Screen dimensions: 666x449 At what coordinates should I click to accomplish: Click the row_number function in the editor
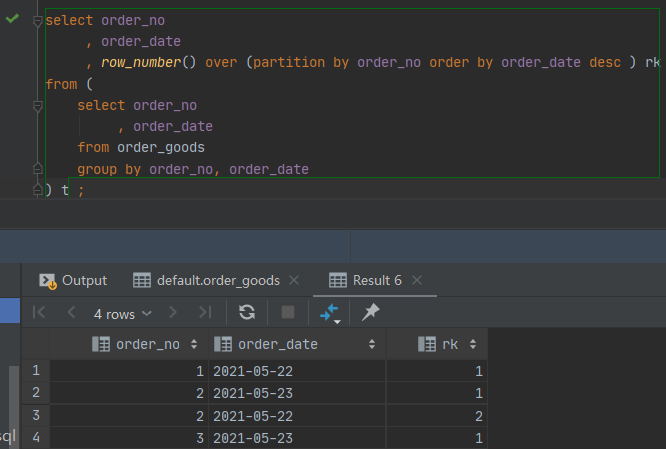[141, 62]
